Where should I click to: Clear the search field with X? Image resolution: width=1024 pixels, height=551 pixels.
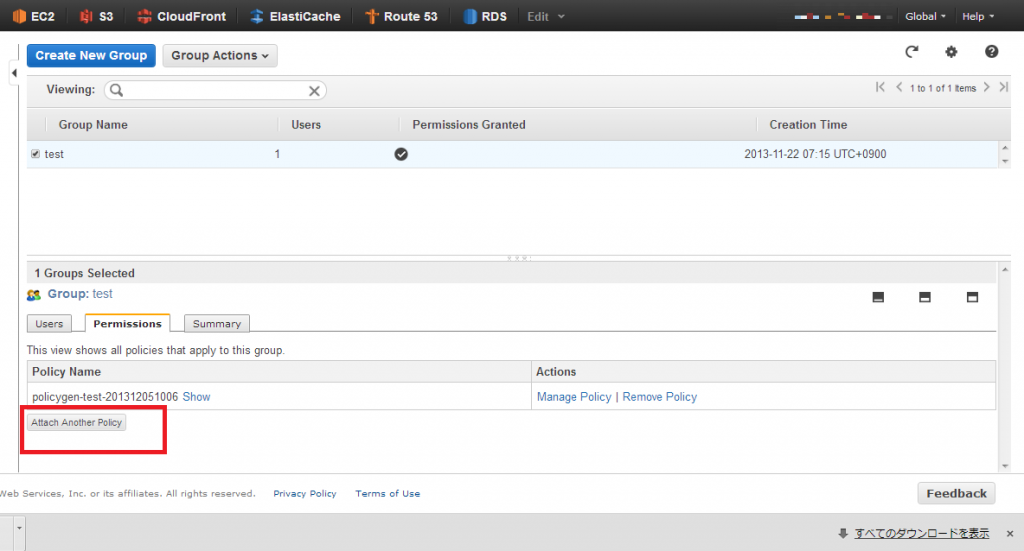pyautogui.click(x=314, y=91)
